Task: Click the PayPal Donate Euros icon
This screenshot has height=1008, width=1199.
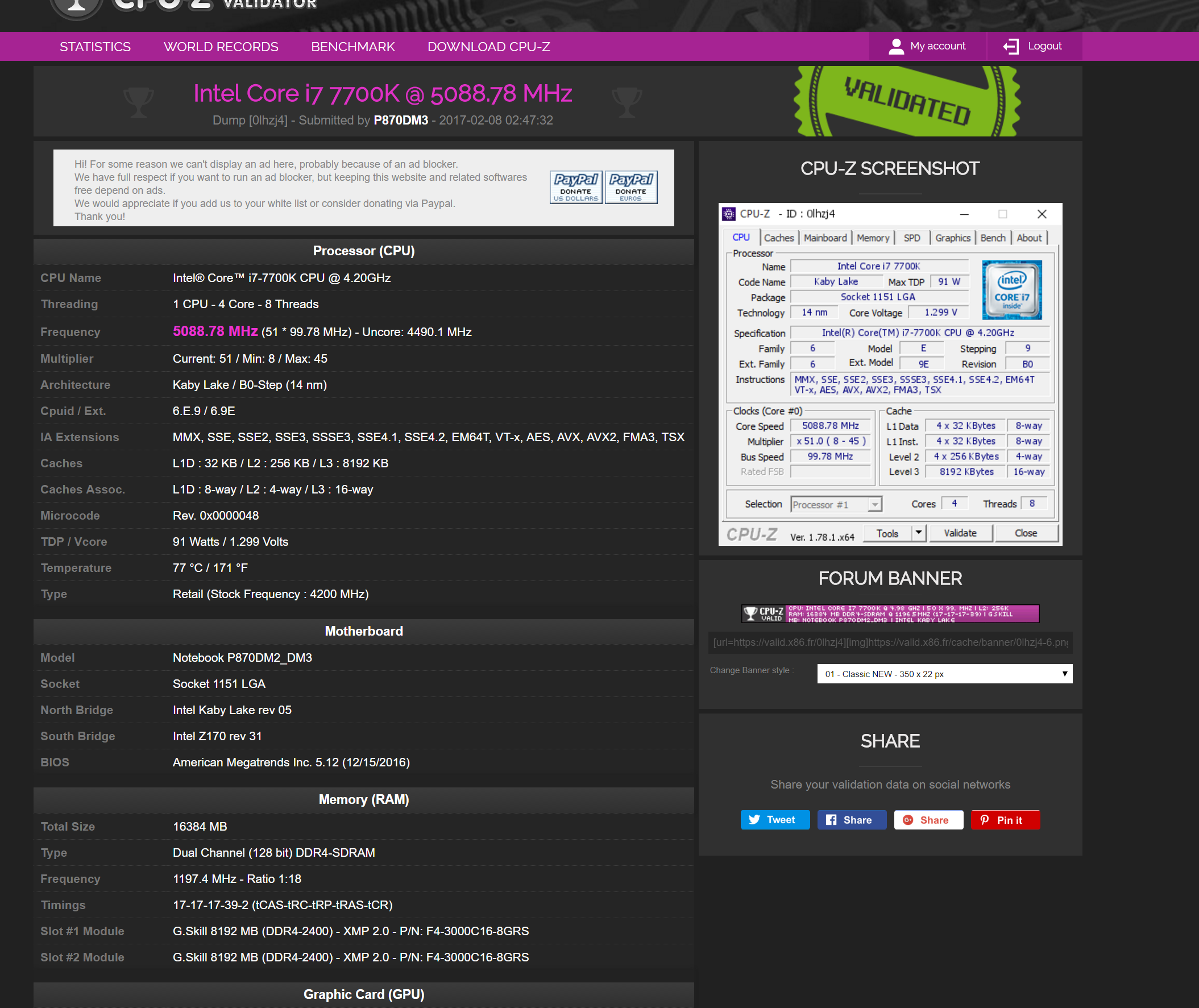Action: click(631, 187)
